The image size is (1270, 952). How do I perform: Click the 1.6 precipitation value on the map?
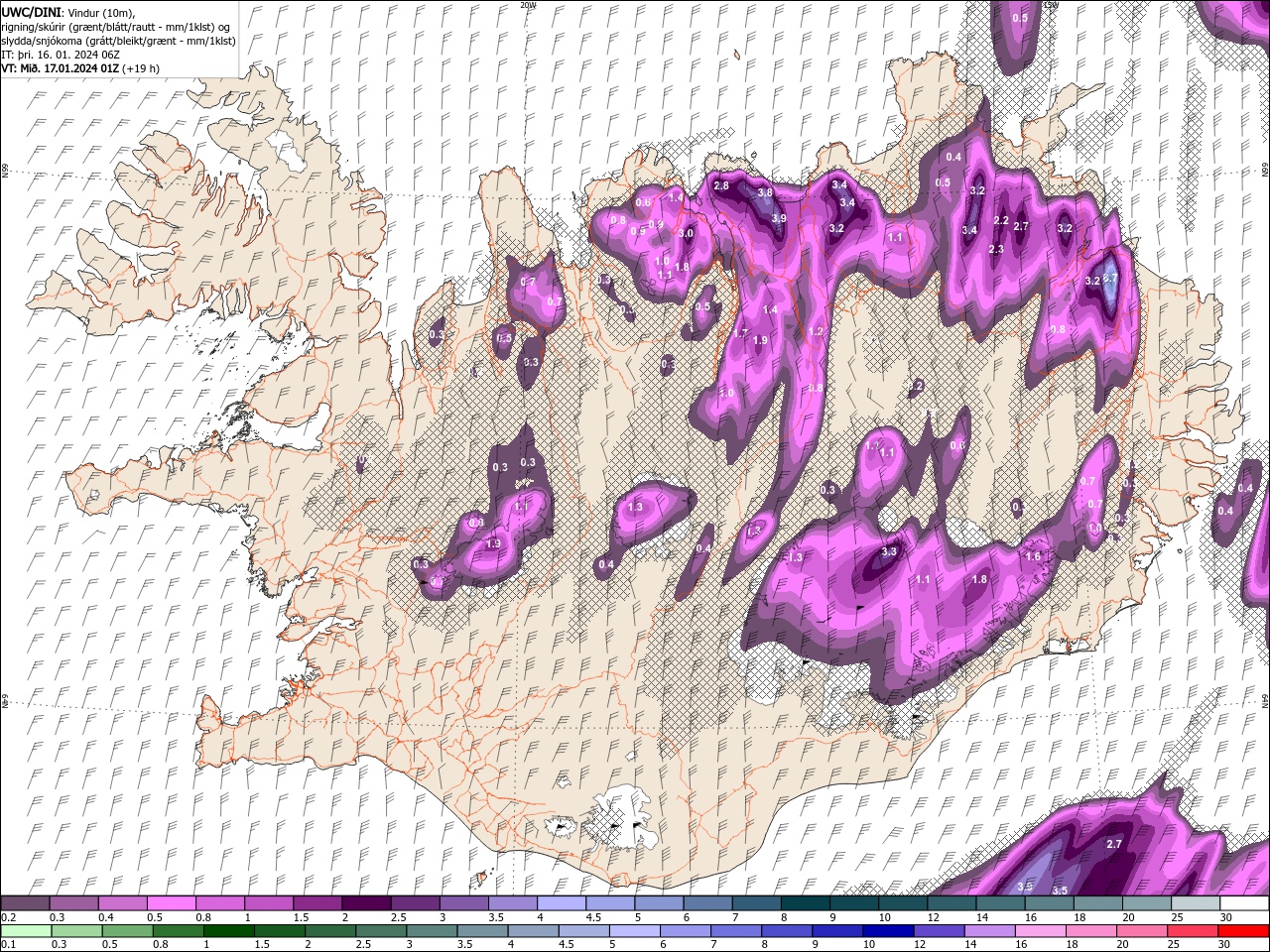[1032, 556]
